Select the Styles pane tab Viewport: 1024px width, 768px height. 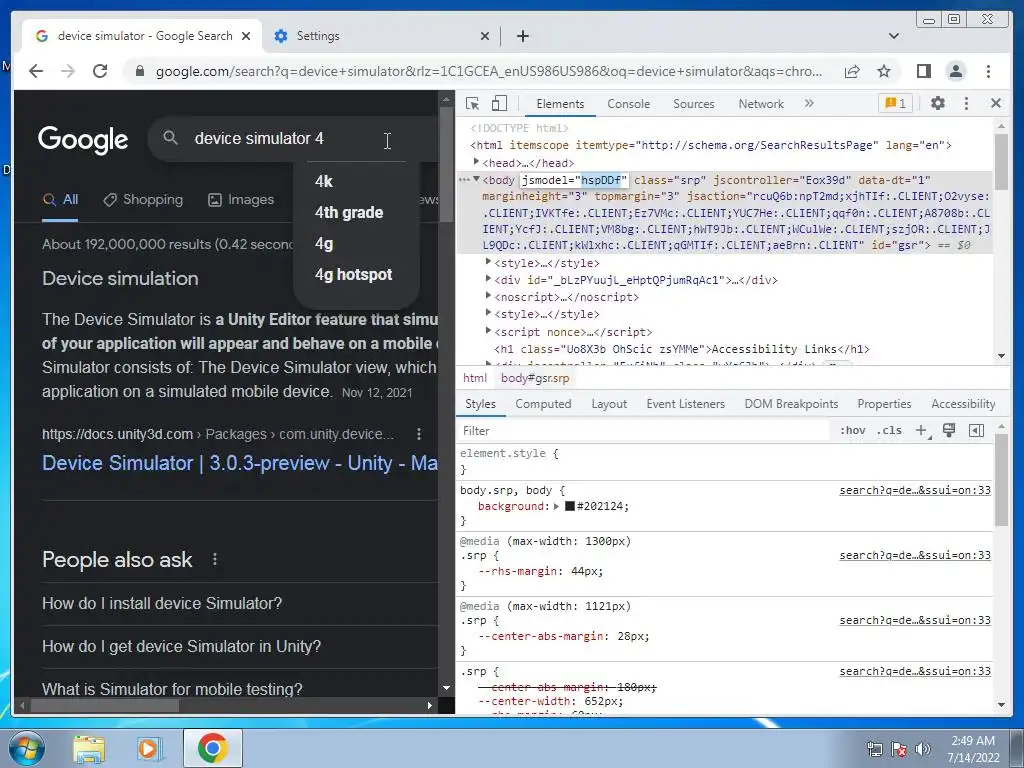[x=480, y=404]
